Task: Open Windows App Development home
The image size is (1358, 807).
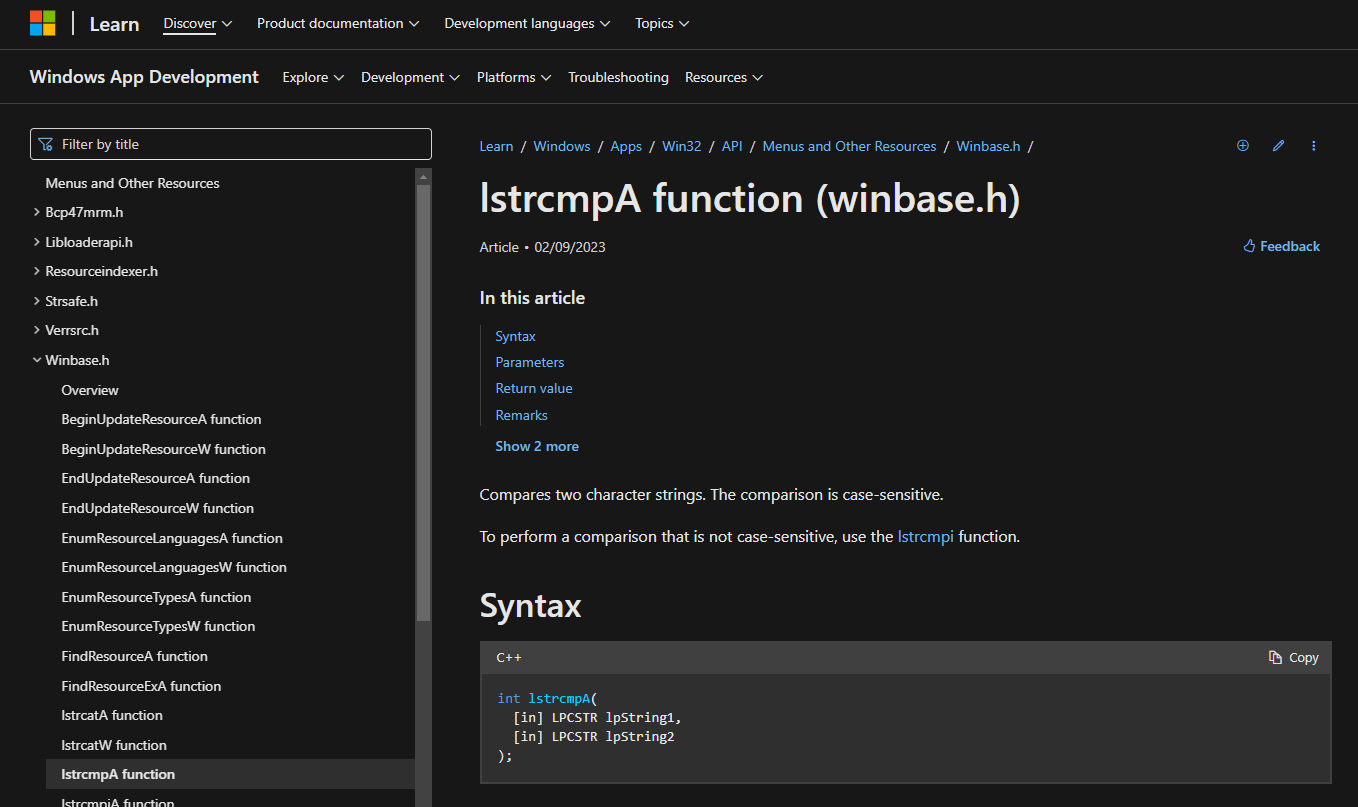Action: (x=144, y=77)
